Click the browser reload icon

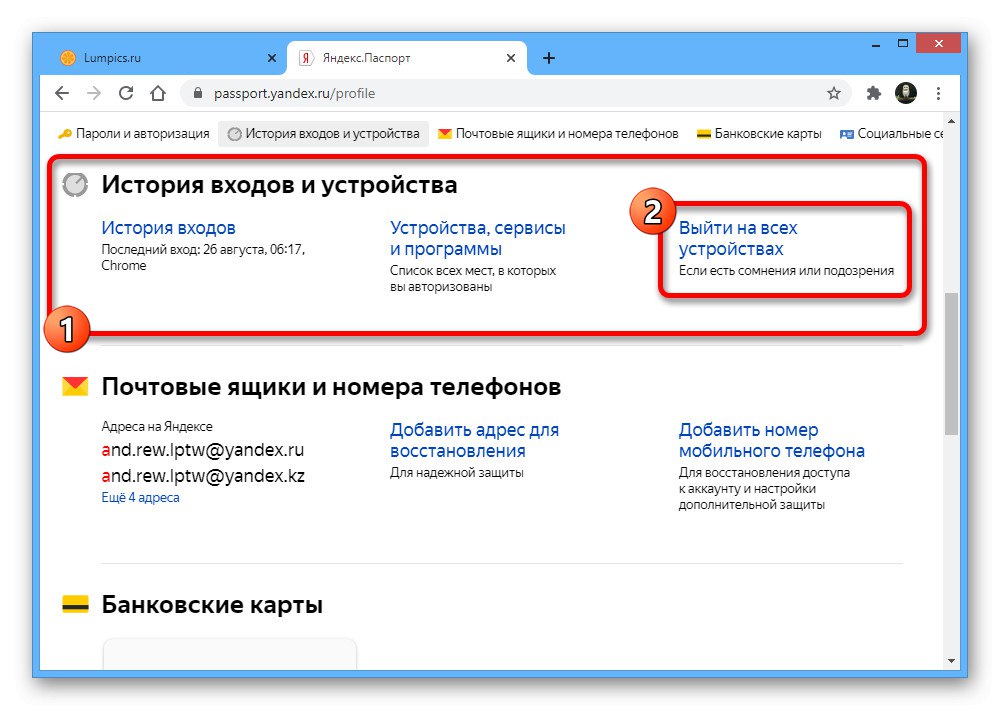click(126, 92)
